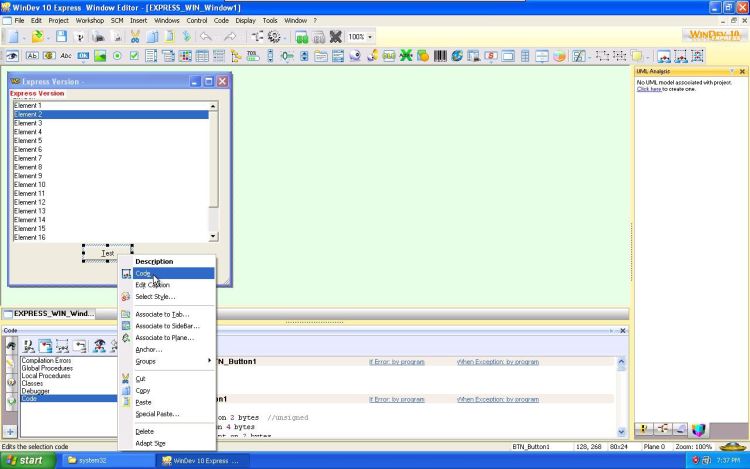Insert a chart pie control icon

559,56
